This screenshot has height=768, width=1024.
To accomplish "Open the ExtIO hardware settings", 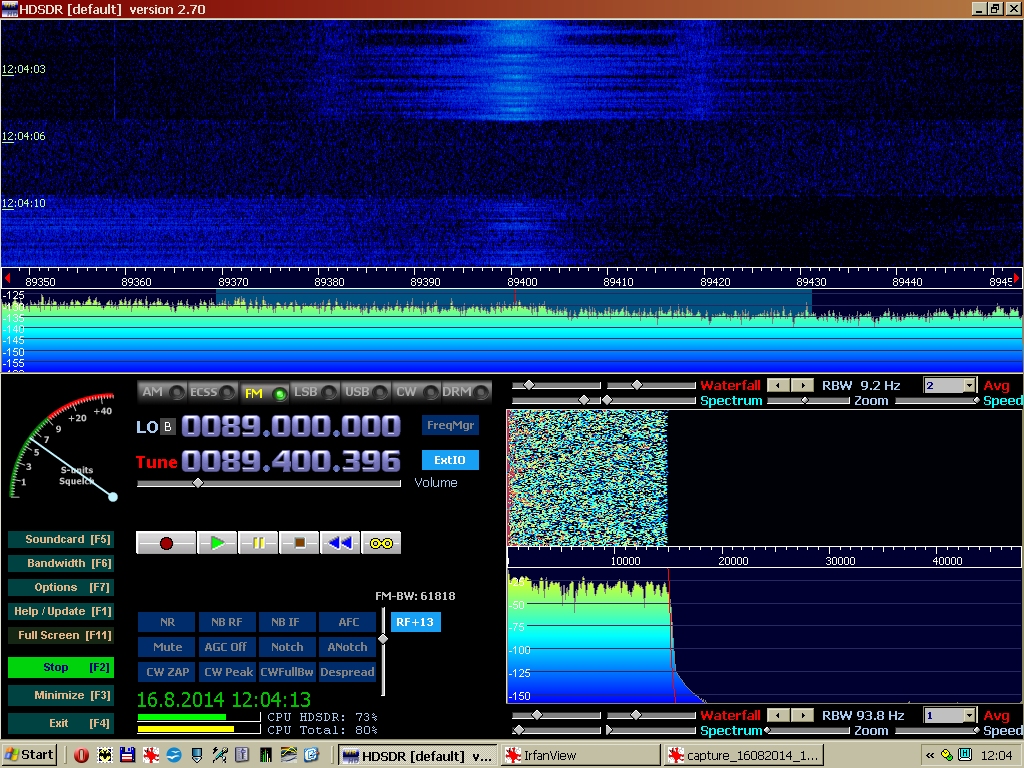I will pos(450,460).
